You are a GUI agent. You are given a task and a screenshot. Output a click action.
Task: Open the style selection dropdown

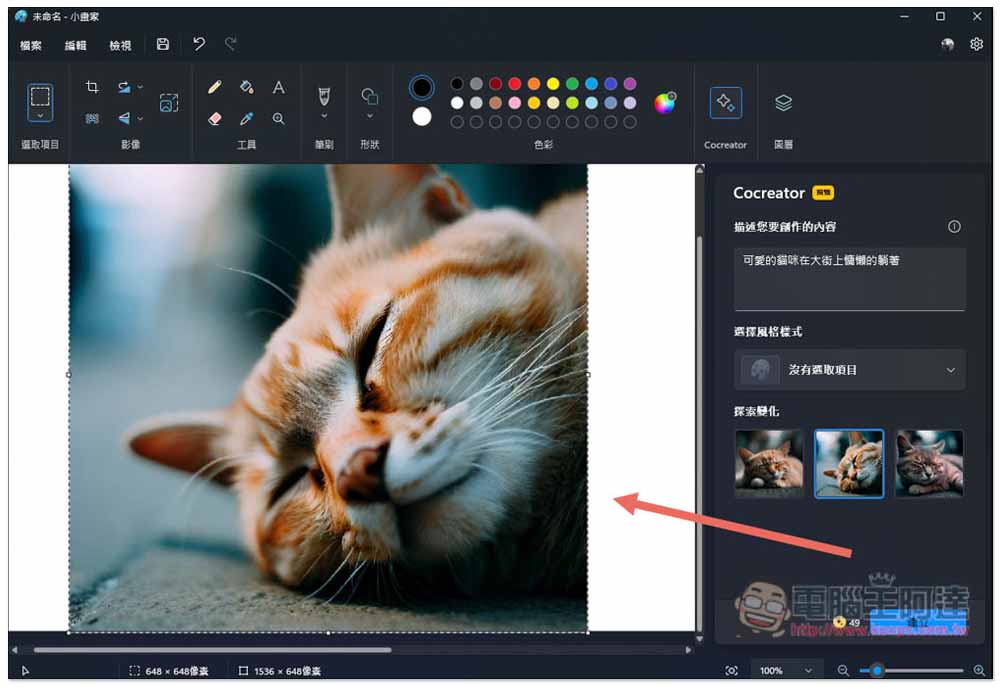pos(849,370)
